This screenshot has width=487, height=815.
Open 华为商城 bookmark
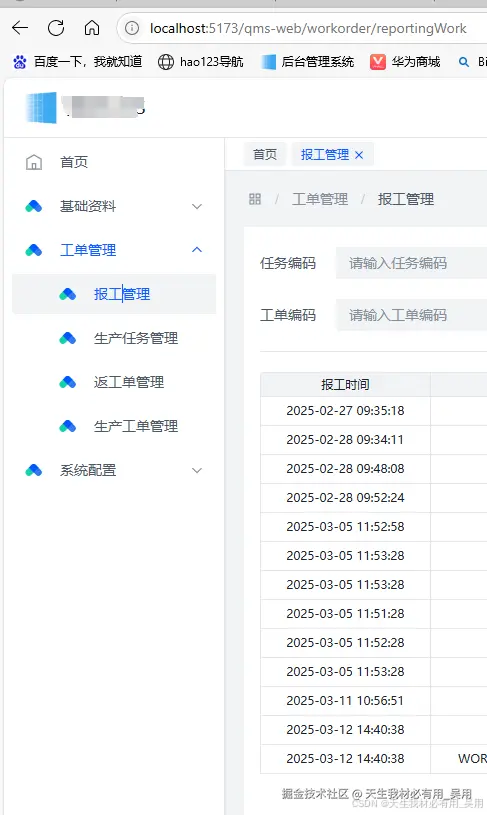point(405,62)
